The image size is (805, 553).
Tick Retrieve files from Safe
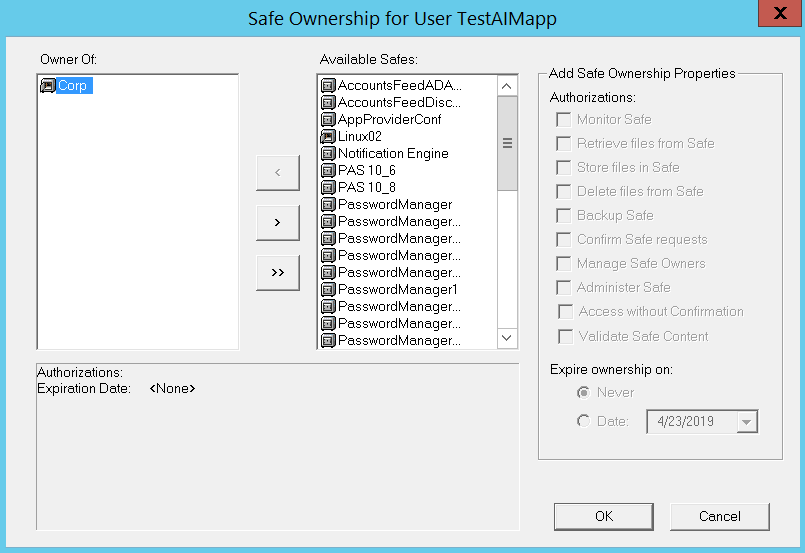(x=564, y=143)
